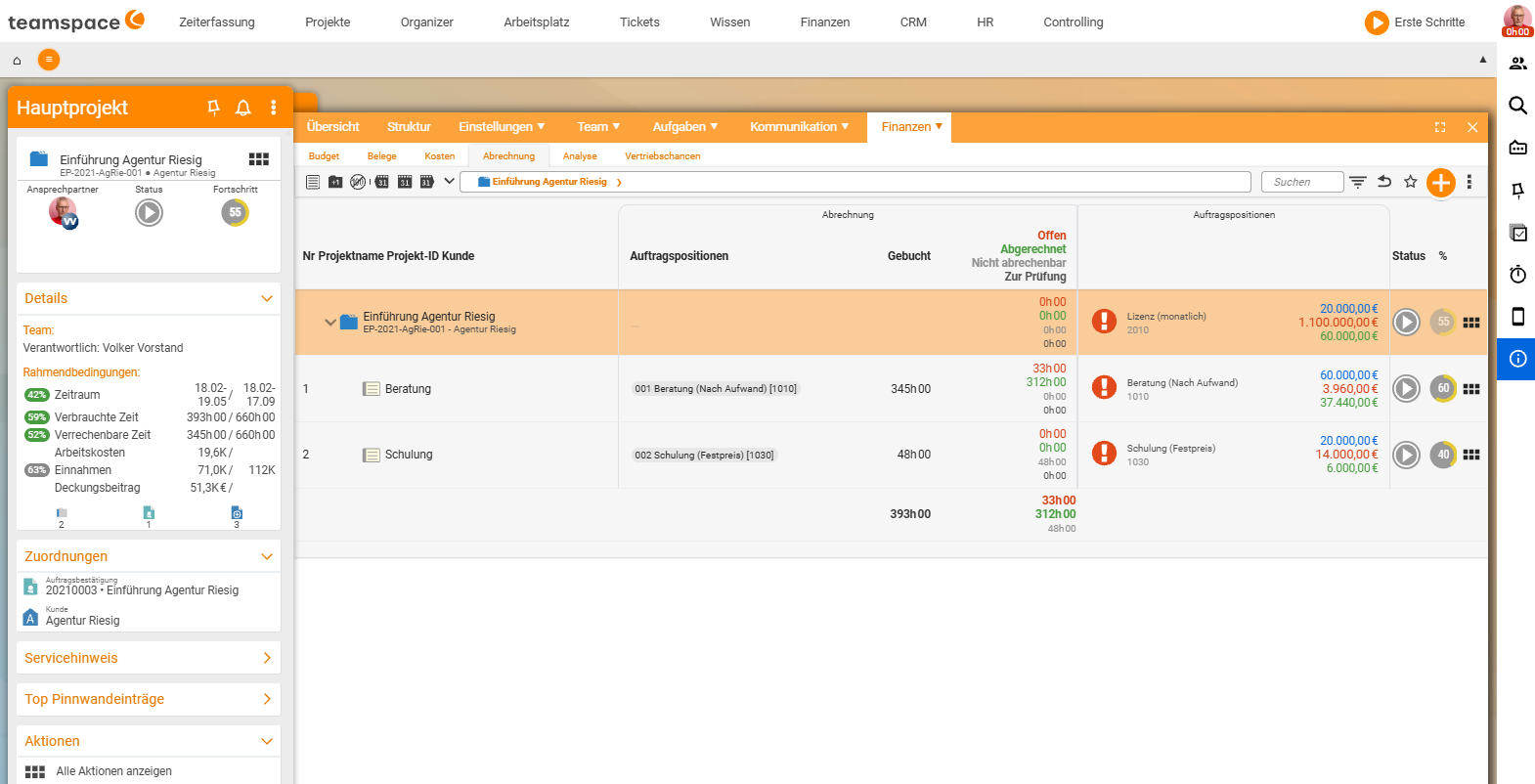Click progress circle 60 in Beratung row

[1443, 388]
